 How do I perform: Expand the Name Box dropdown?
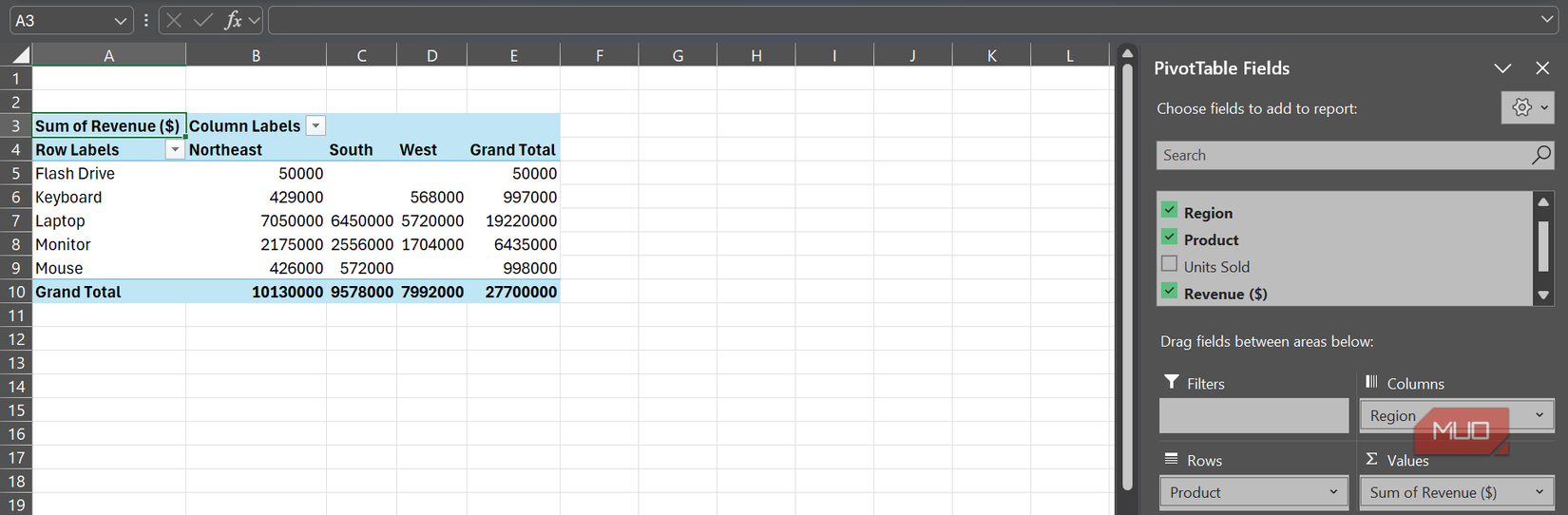coord(120,20)
